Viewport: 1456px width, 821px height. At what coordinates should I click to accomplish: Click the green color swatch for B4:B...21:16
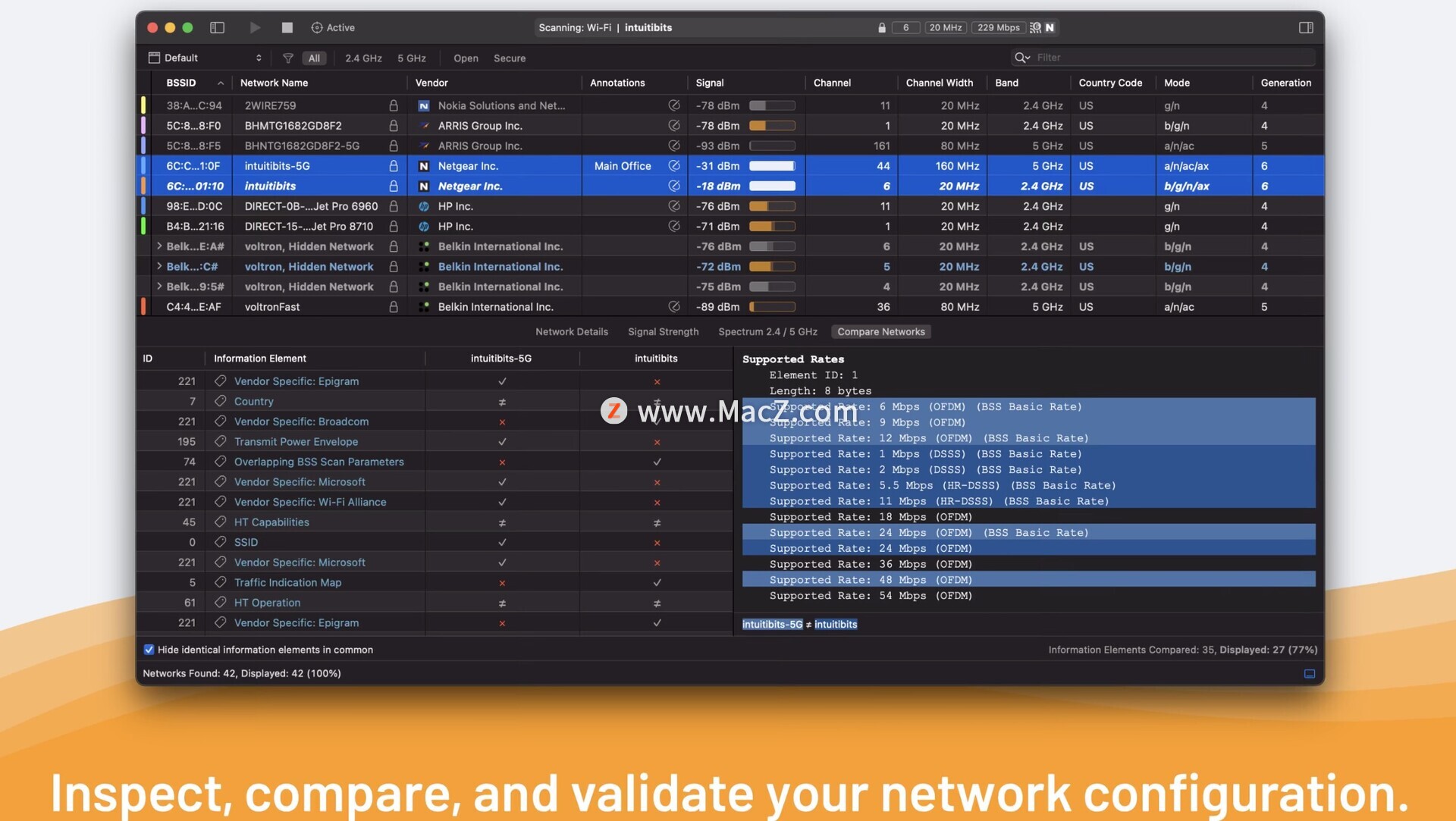pos(143,226)
